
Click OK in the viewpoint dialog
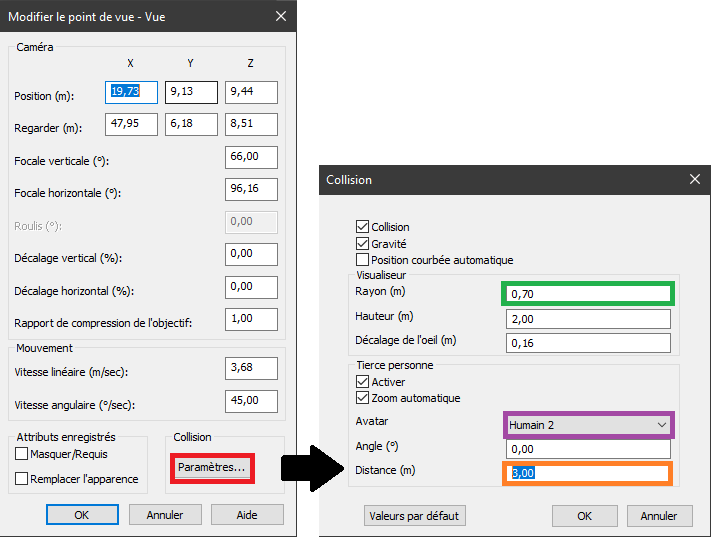click(84, 514)
